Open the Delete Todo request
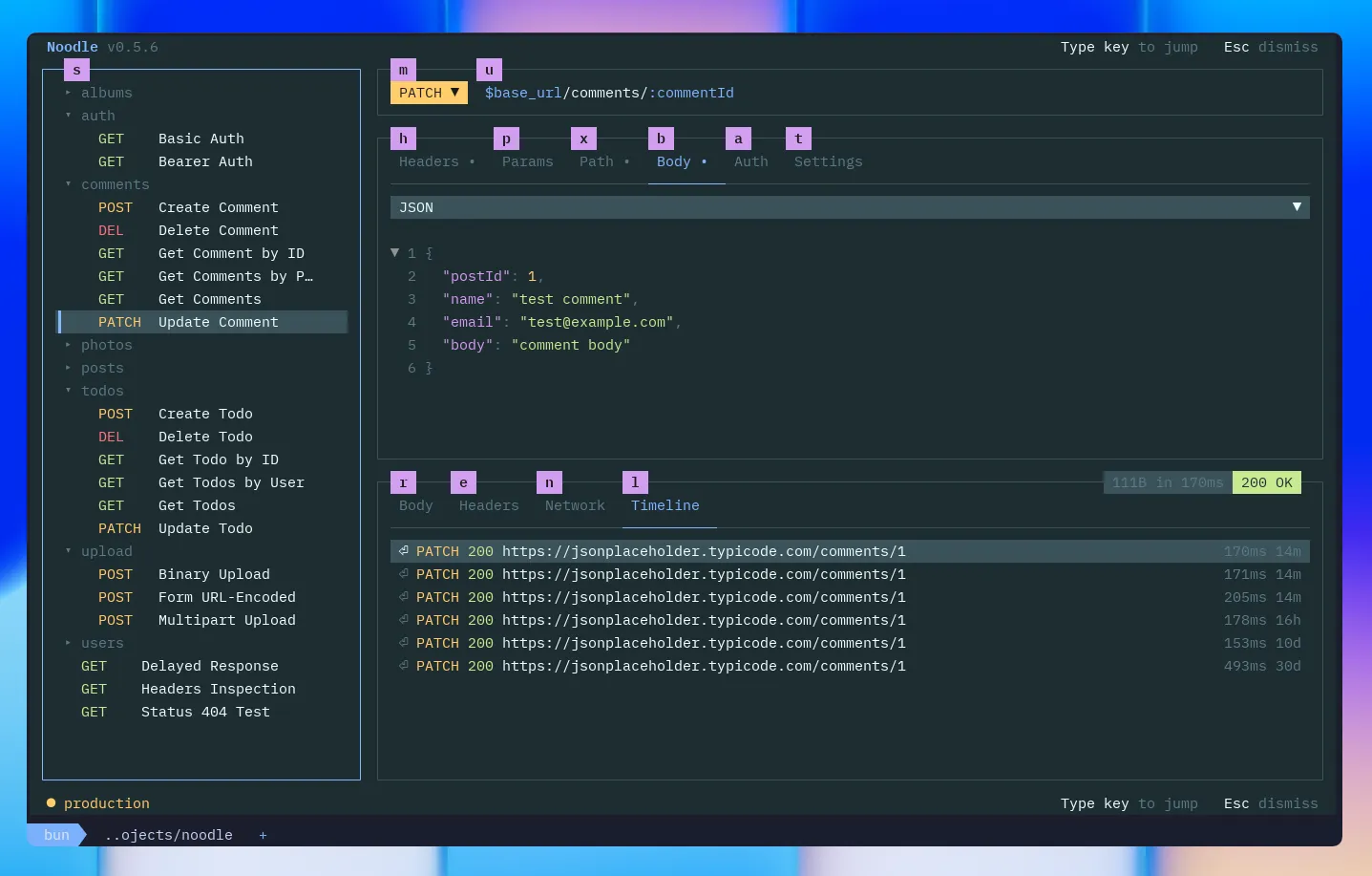Viewport: 1372px width, 876px height. point(202,437)
